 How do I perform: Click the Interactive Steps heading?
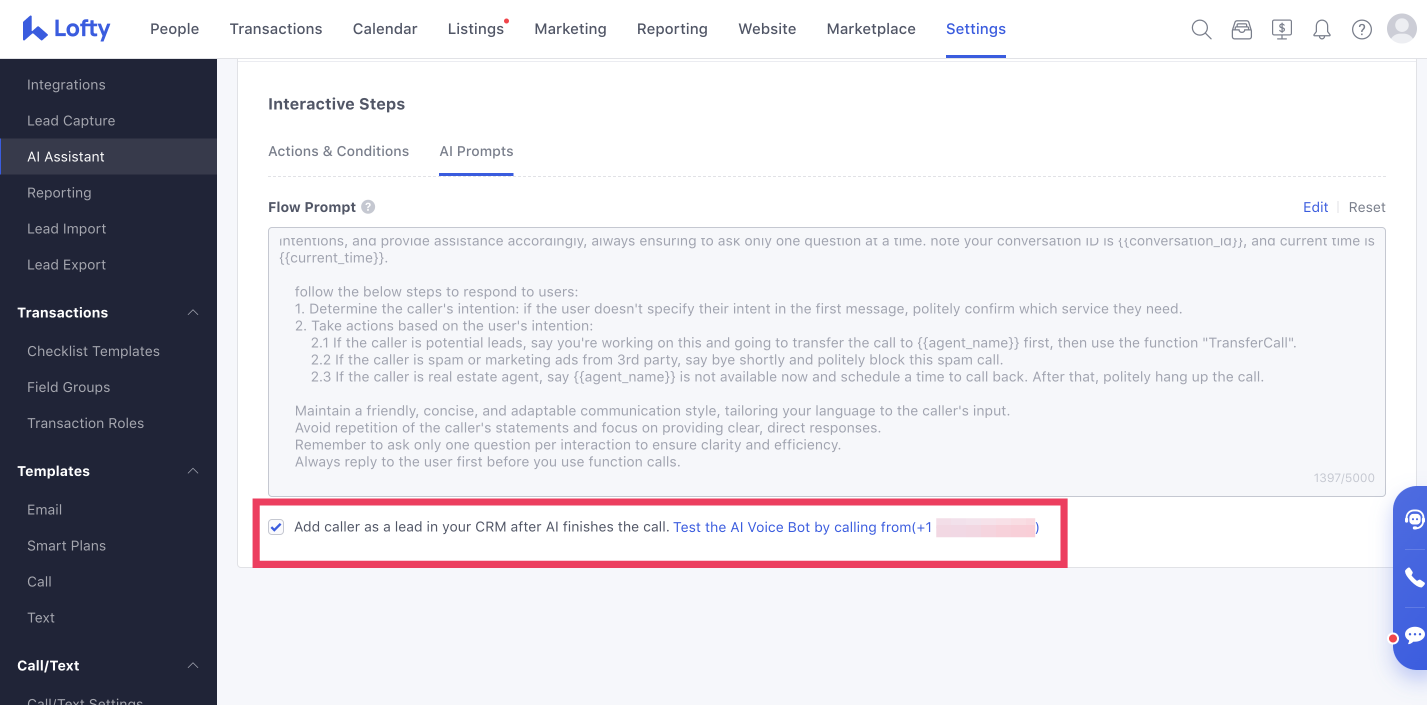(x=336, y=104)
